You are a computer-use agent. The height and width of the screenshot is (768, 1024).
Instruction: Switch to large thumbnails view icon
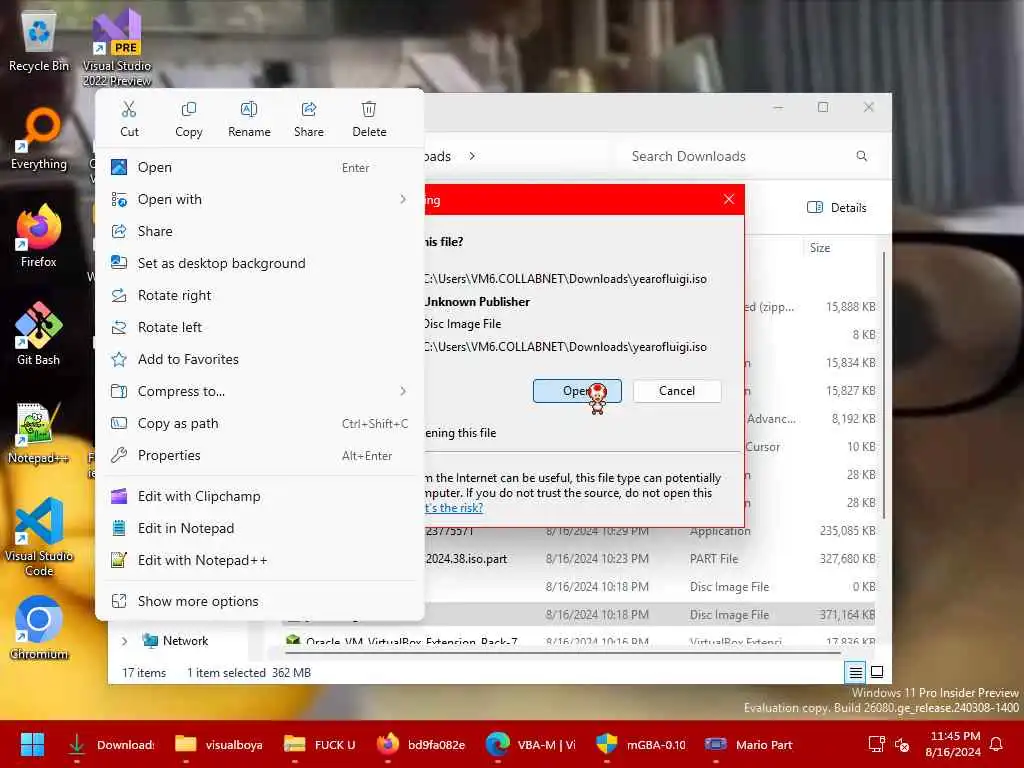877,672
